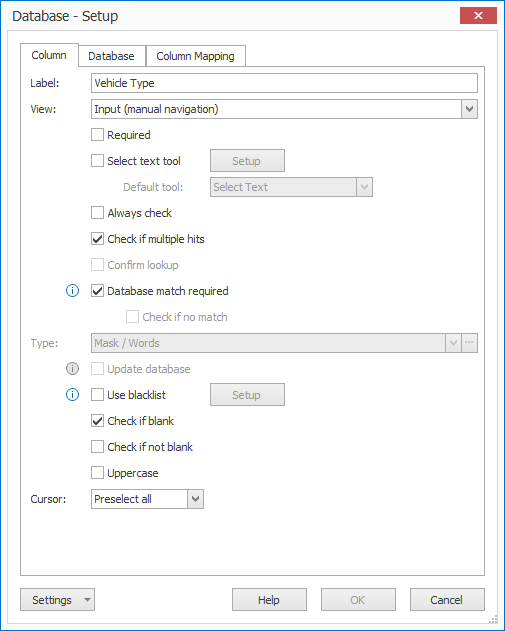Close the Database Setup dialog

(478, 16)
